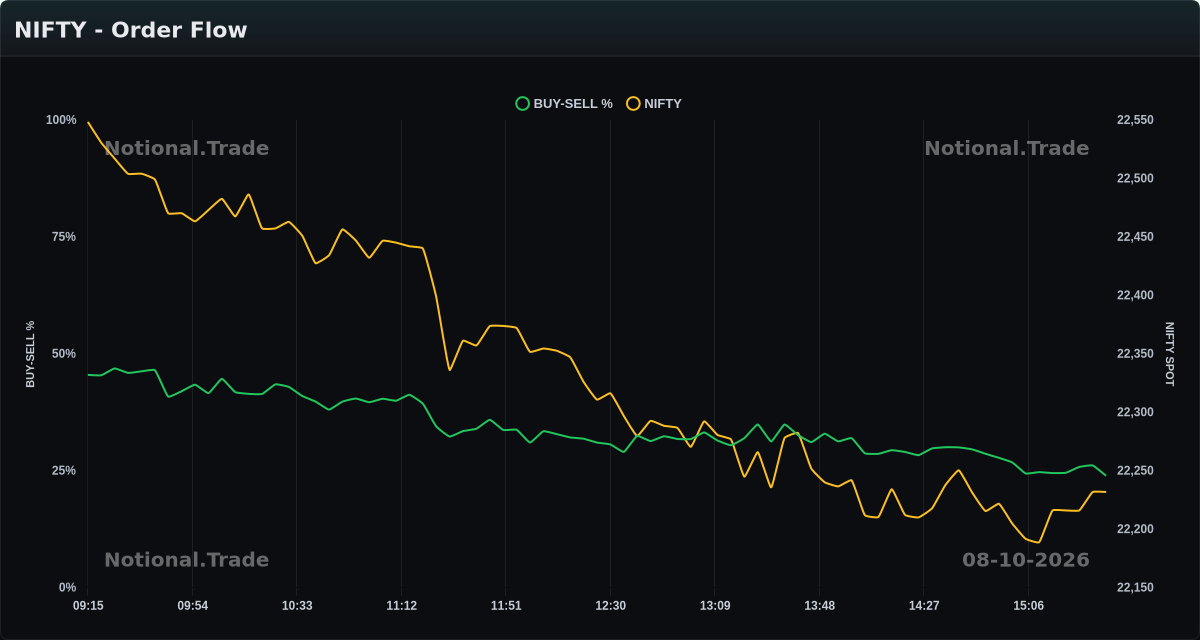The height and width of the screenshot is (640, 1200).
Task: Click the 75% left axis label
Action: 64,237
